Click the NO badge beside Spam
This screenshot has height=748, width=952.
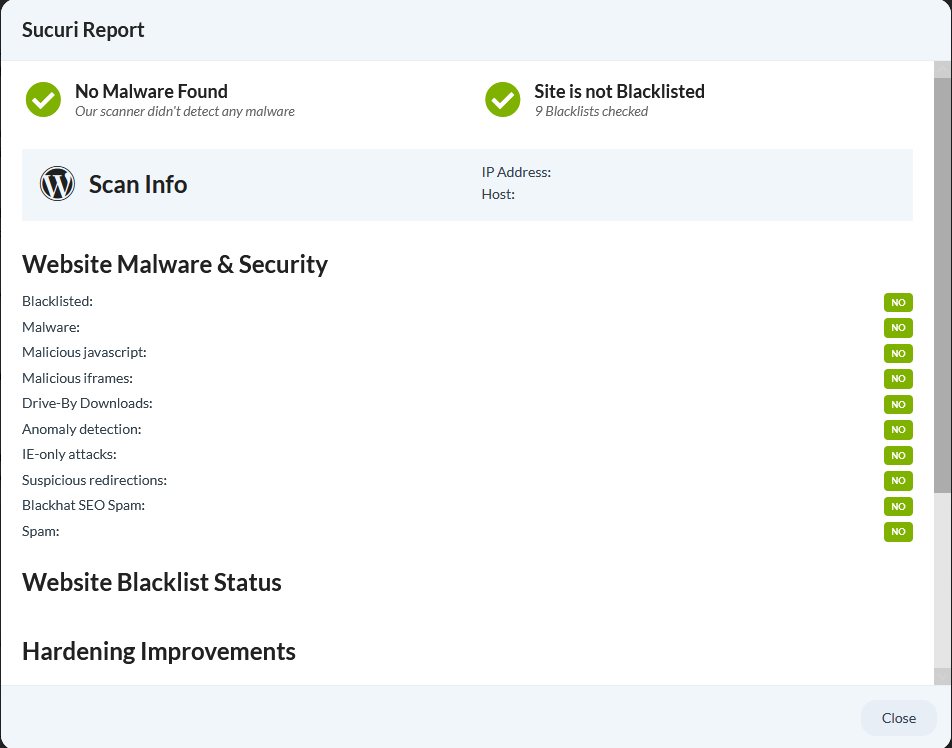pyautogui.click(x=898, y=531)
